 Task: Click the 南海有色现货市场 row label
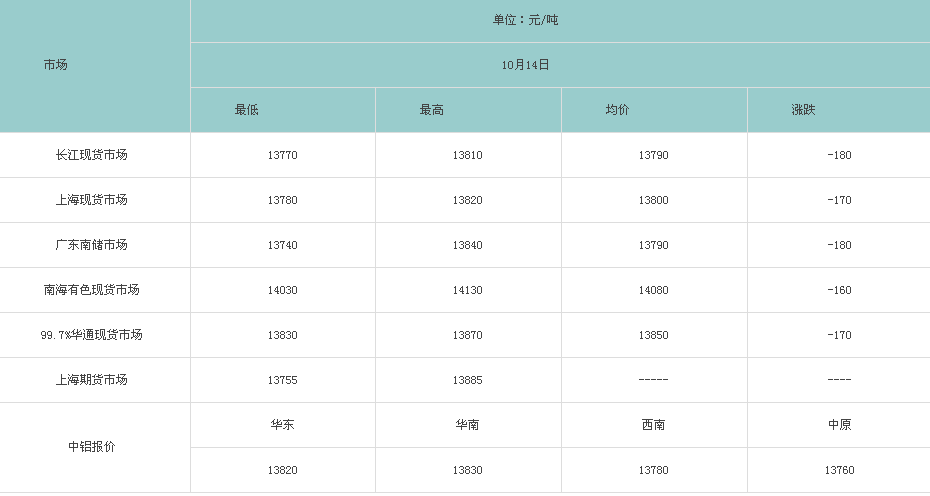(x=91, y=290)
